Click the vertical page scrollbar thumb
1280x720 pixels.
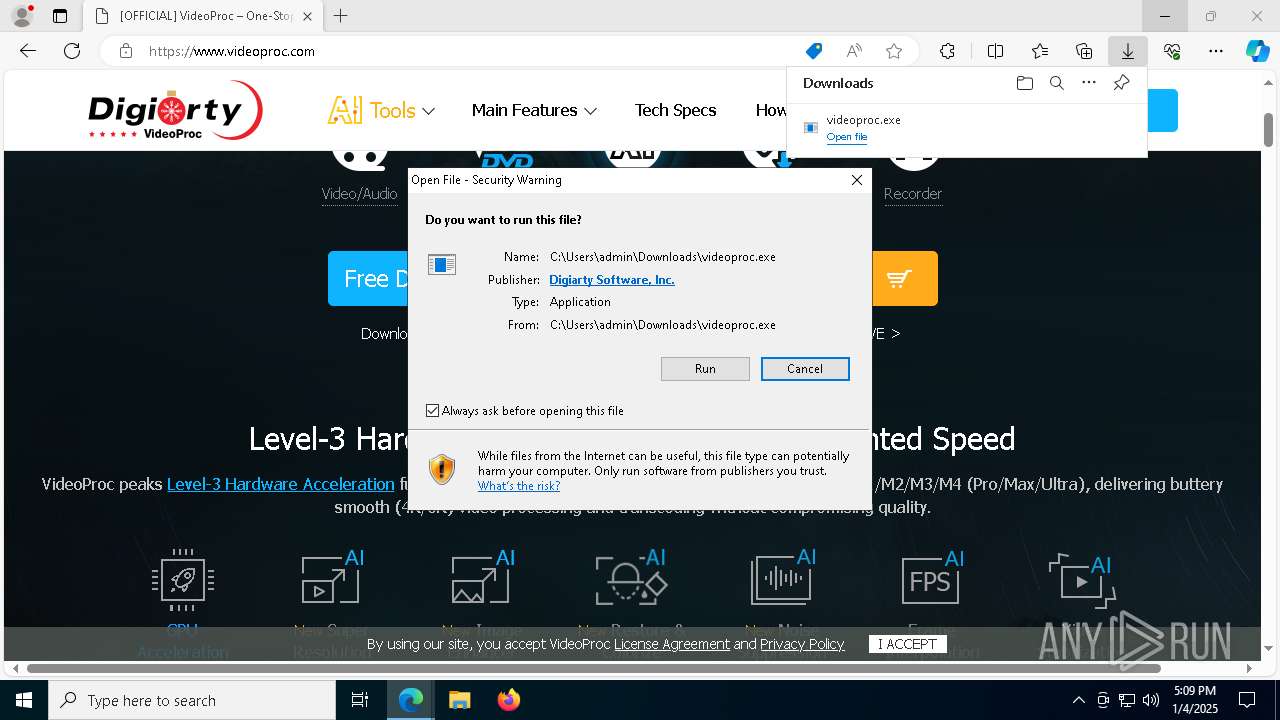(1269, 130)
